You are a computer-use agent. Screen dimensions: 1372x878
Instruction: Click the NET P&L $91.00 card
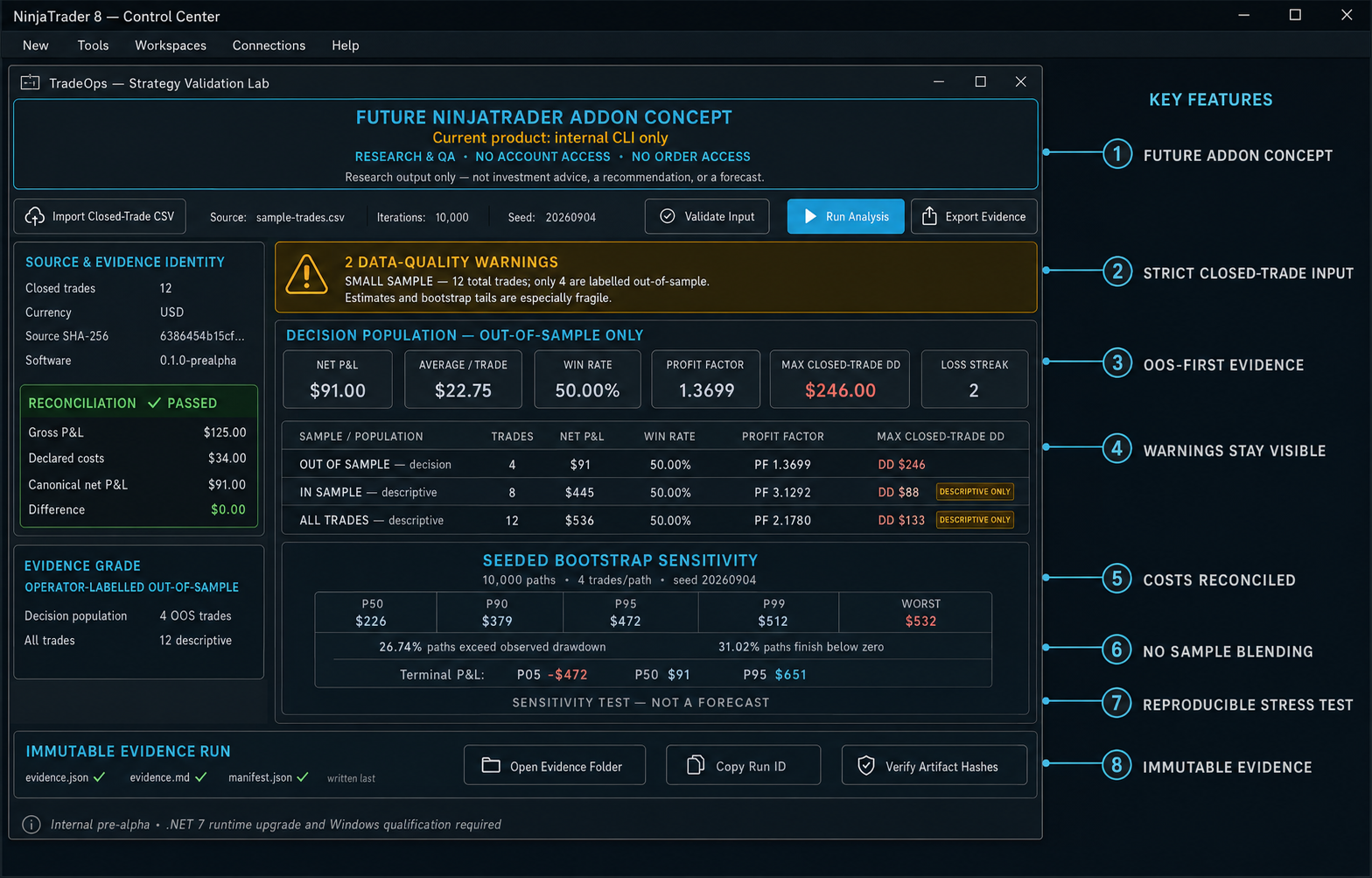coord(338,379)
